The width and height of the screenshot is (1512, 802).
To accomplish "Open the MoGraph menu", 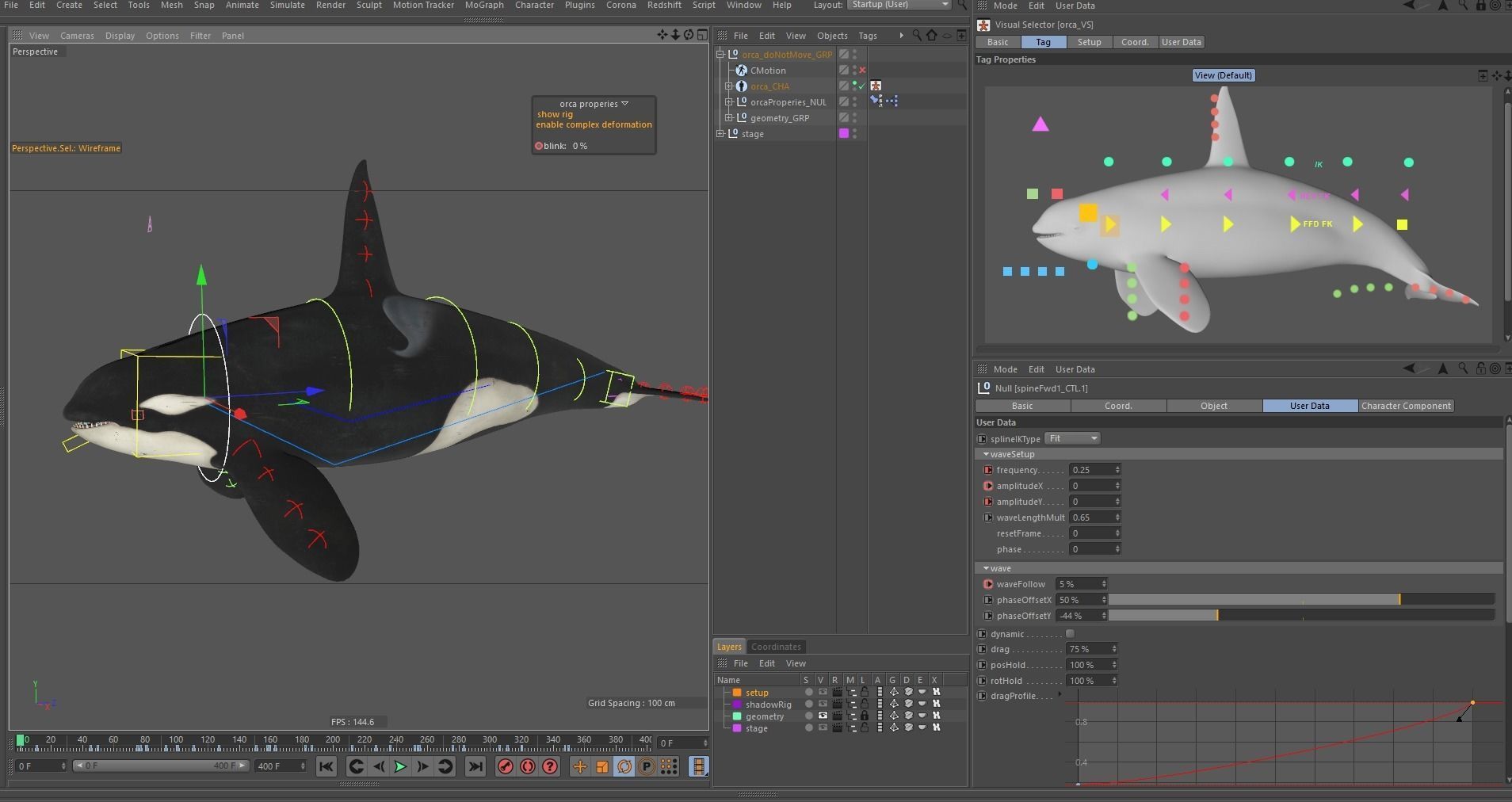I will [484, 5].
